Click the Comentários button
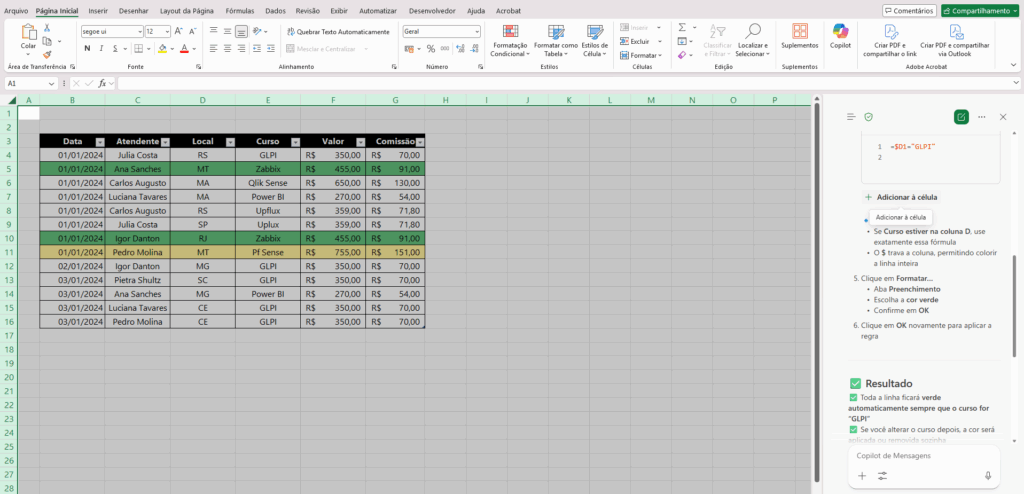 coord(909,10)
